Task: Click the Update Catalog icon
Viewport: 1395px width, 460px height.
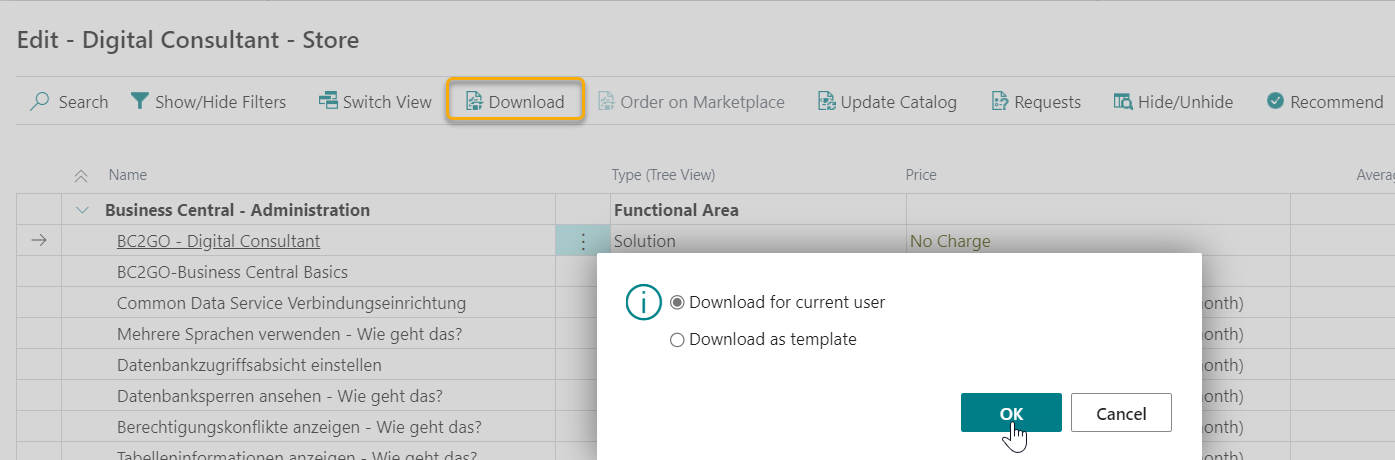Action: click(826, 102)
